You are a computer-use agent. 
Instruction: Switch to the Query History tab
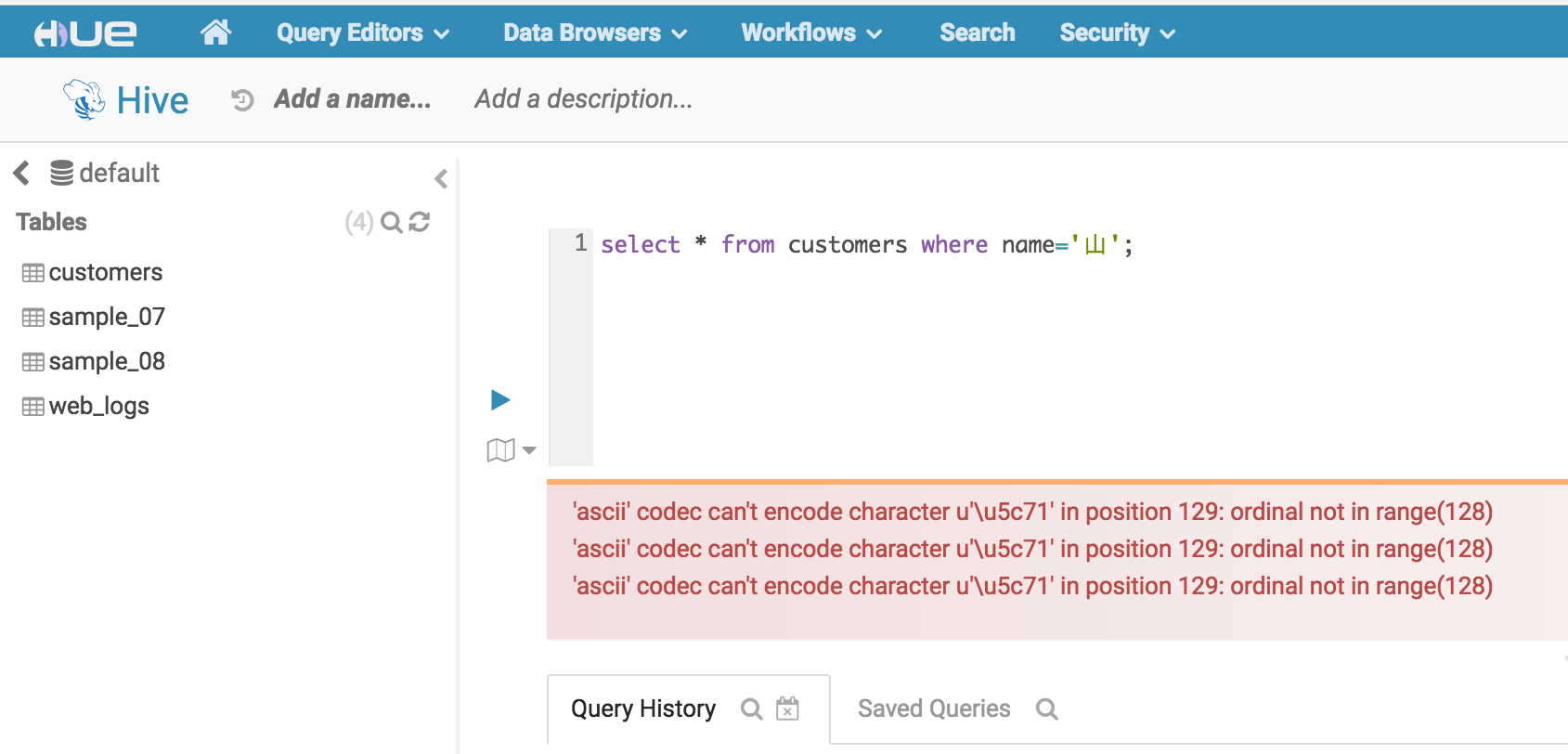pos(643,708)
